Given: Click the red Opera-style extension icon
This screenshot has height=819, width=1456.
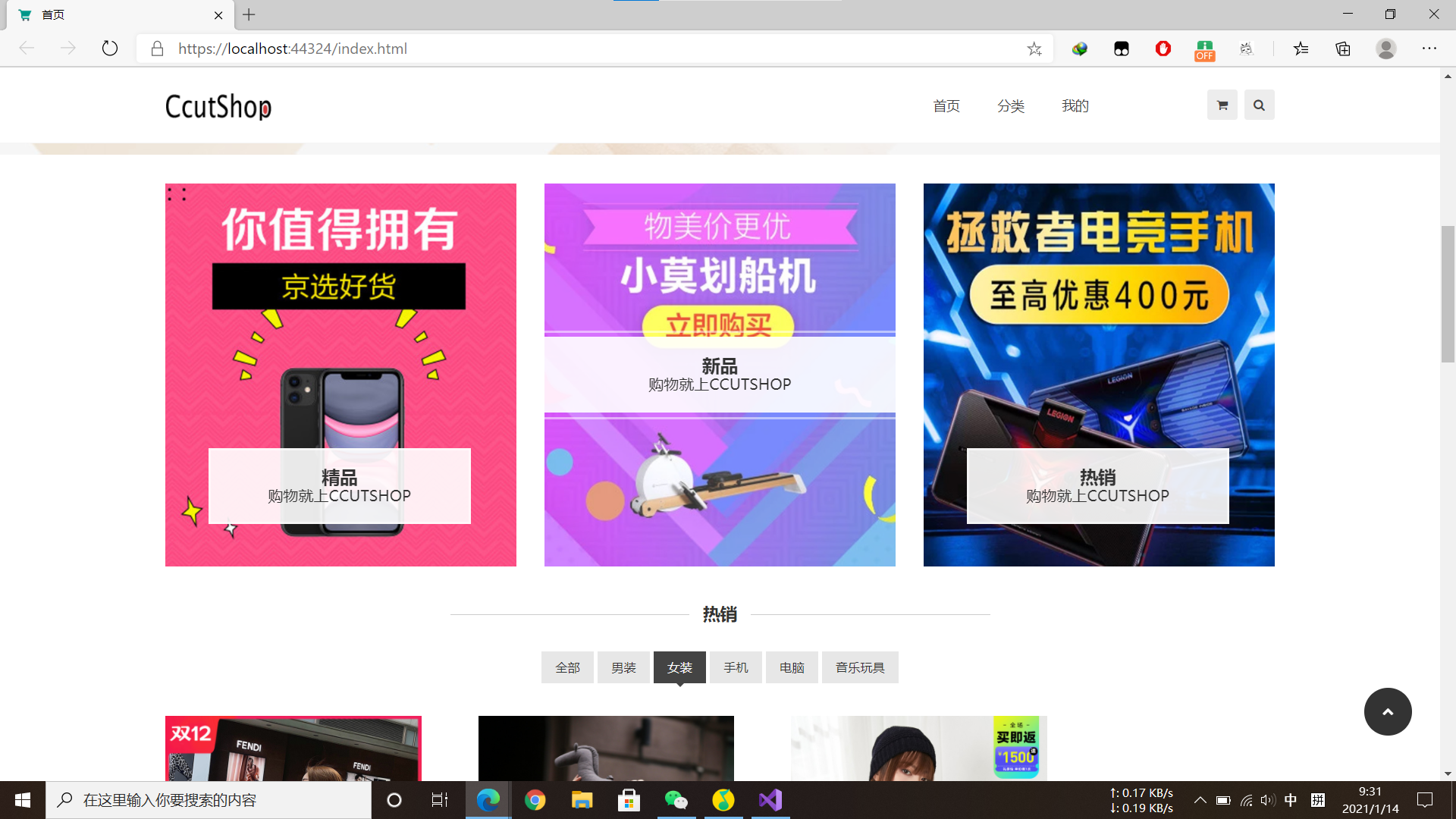Looking at the screenshot, I should [1163, 49].
